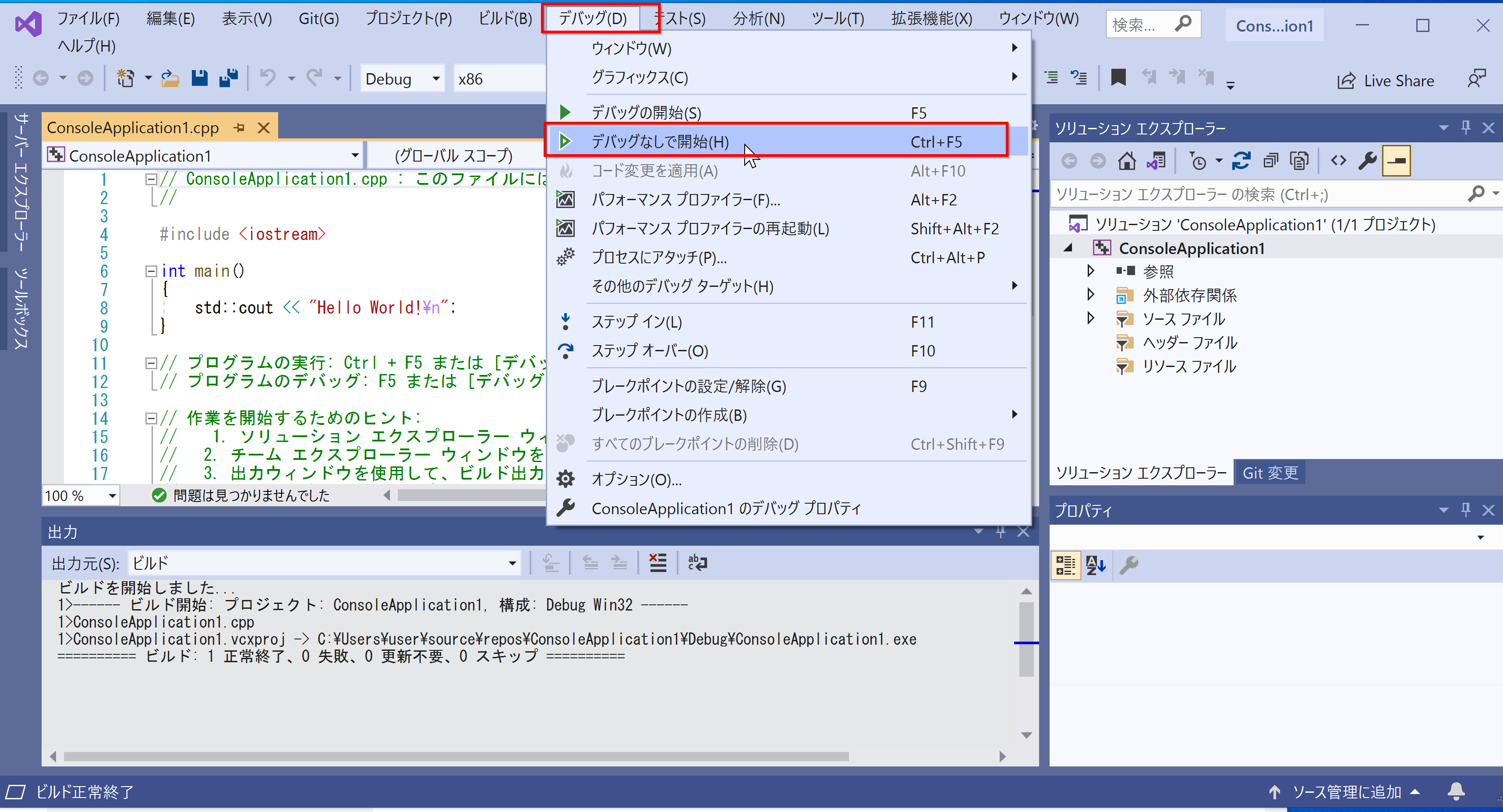Expand the ソース ファイル tree node
1503x812 pixels.
click(1090, 318)
